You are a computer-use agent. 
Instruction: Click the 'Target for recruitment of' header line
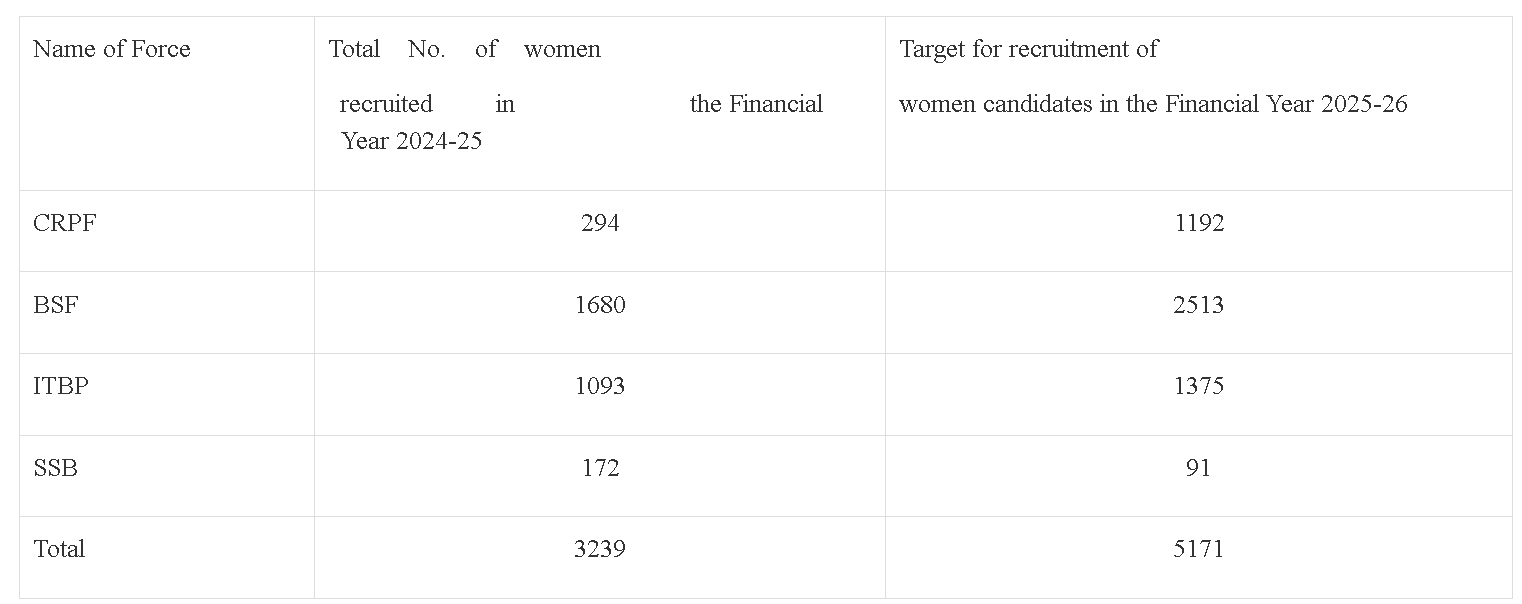coord(1028,49)
